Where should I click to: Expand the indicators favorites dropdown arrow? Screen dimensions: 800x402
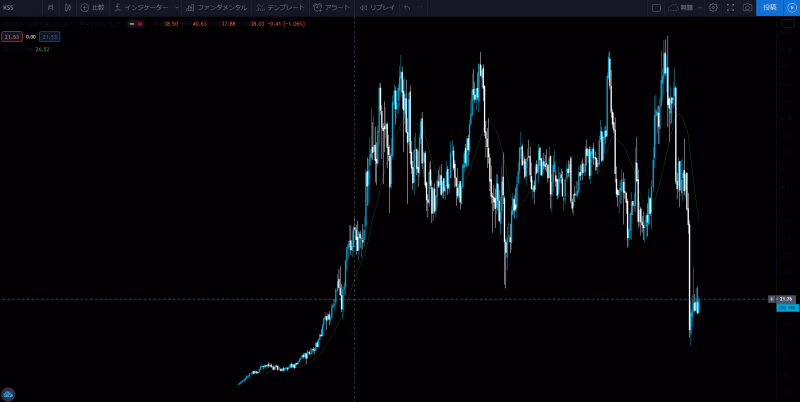click(177, 7)
